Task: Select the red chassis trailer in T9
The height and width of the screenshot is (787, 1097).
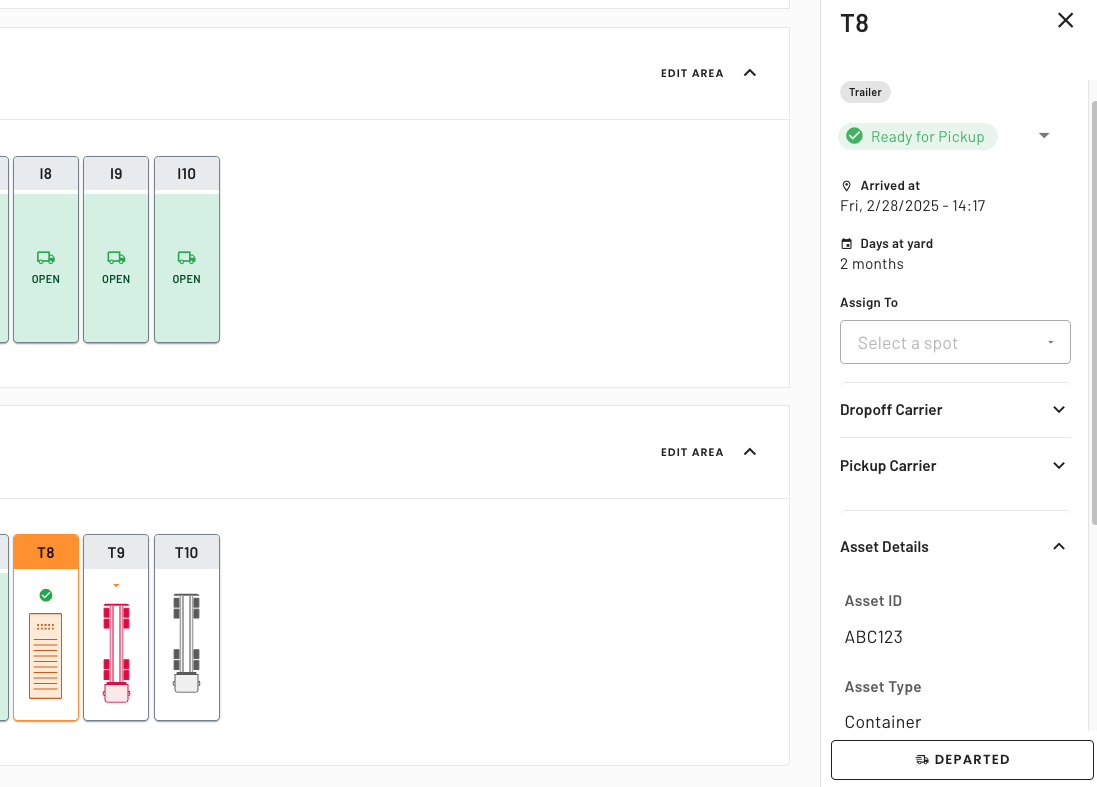Action: 116,653
